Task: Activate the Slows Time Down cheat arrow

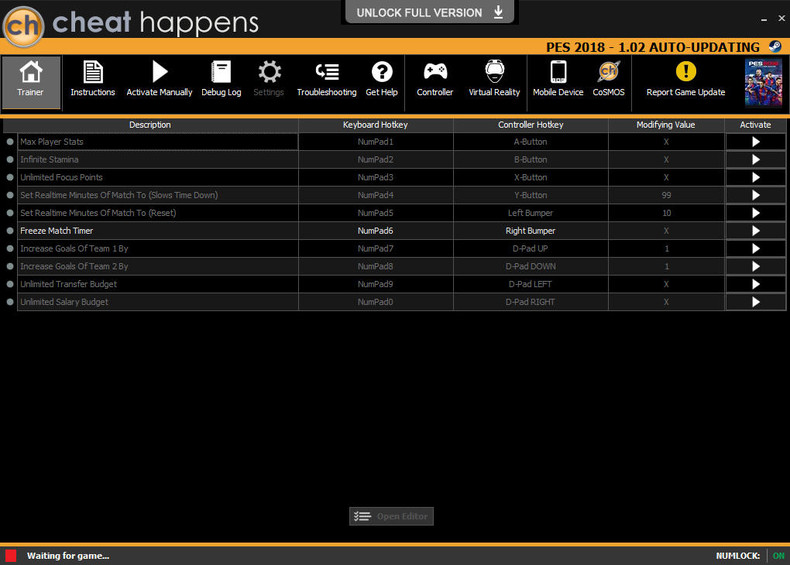Action: pyautogui.click(x=755, y=195)
